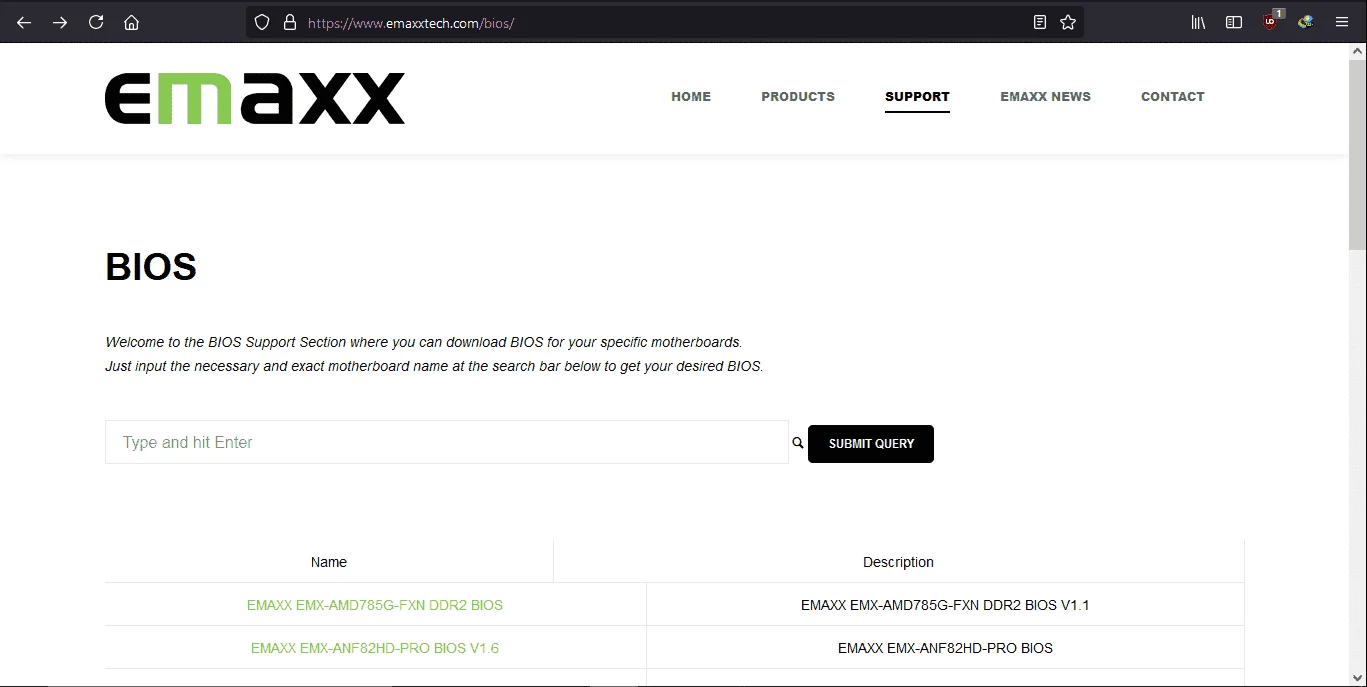Open the uBlock Origin extension icon
1367x687 pixels.
tap(1271, 21)
